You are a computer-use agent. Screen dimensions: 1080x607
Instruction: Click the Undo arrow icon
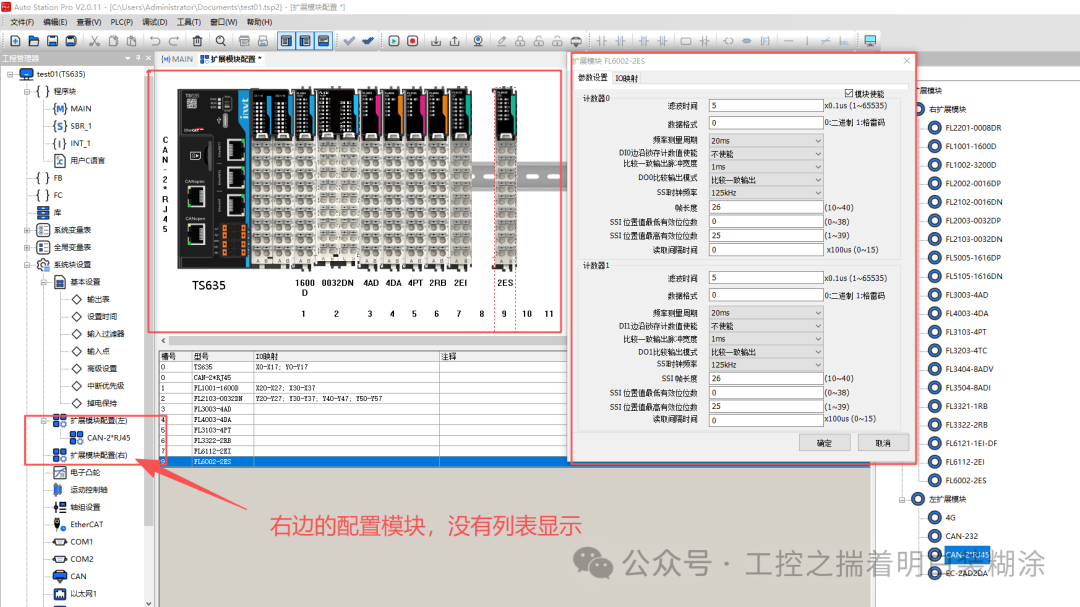tap(155, 41)
